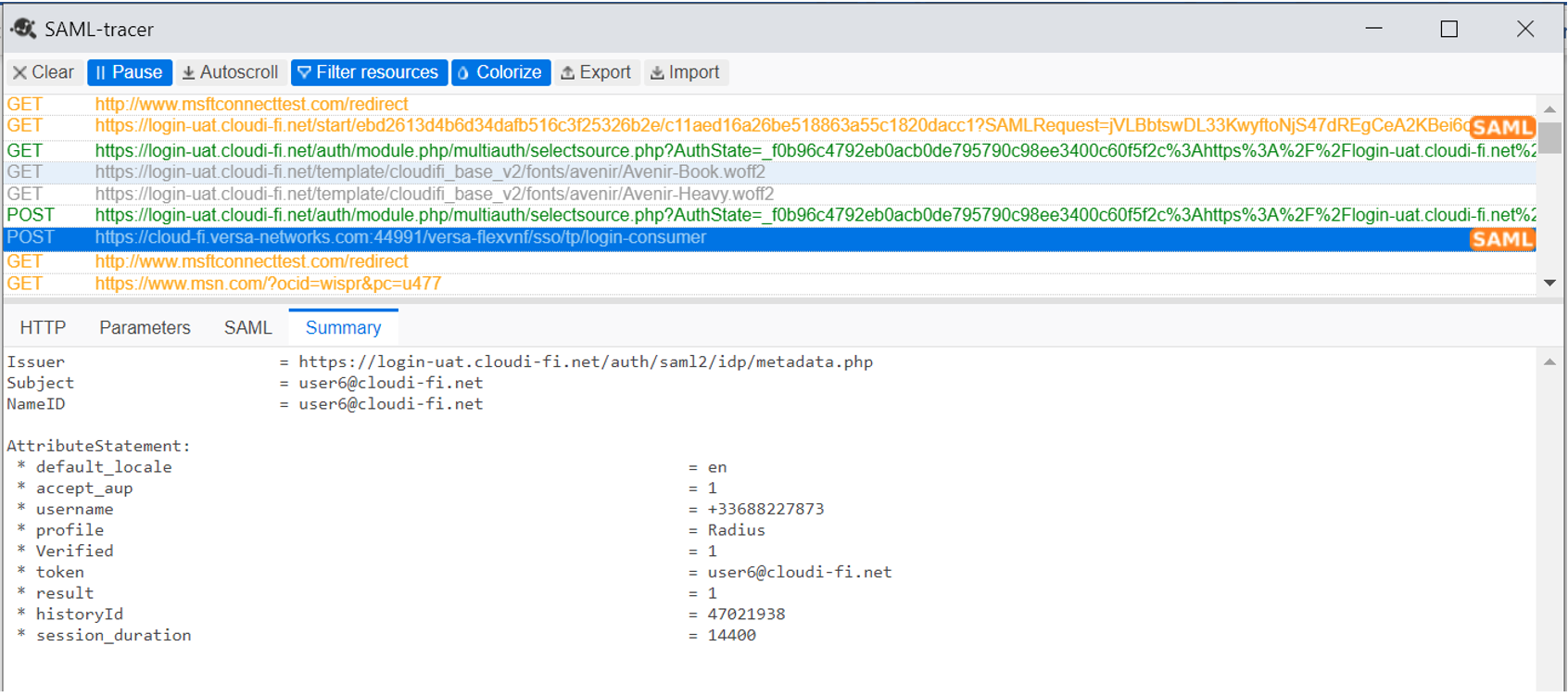Select the selectsource.php GET request row
Image resolution: width=1568 pixels, height=697 pixels.
pos(769,150)
